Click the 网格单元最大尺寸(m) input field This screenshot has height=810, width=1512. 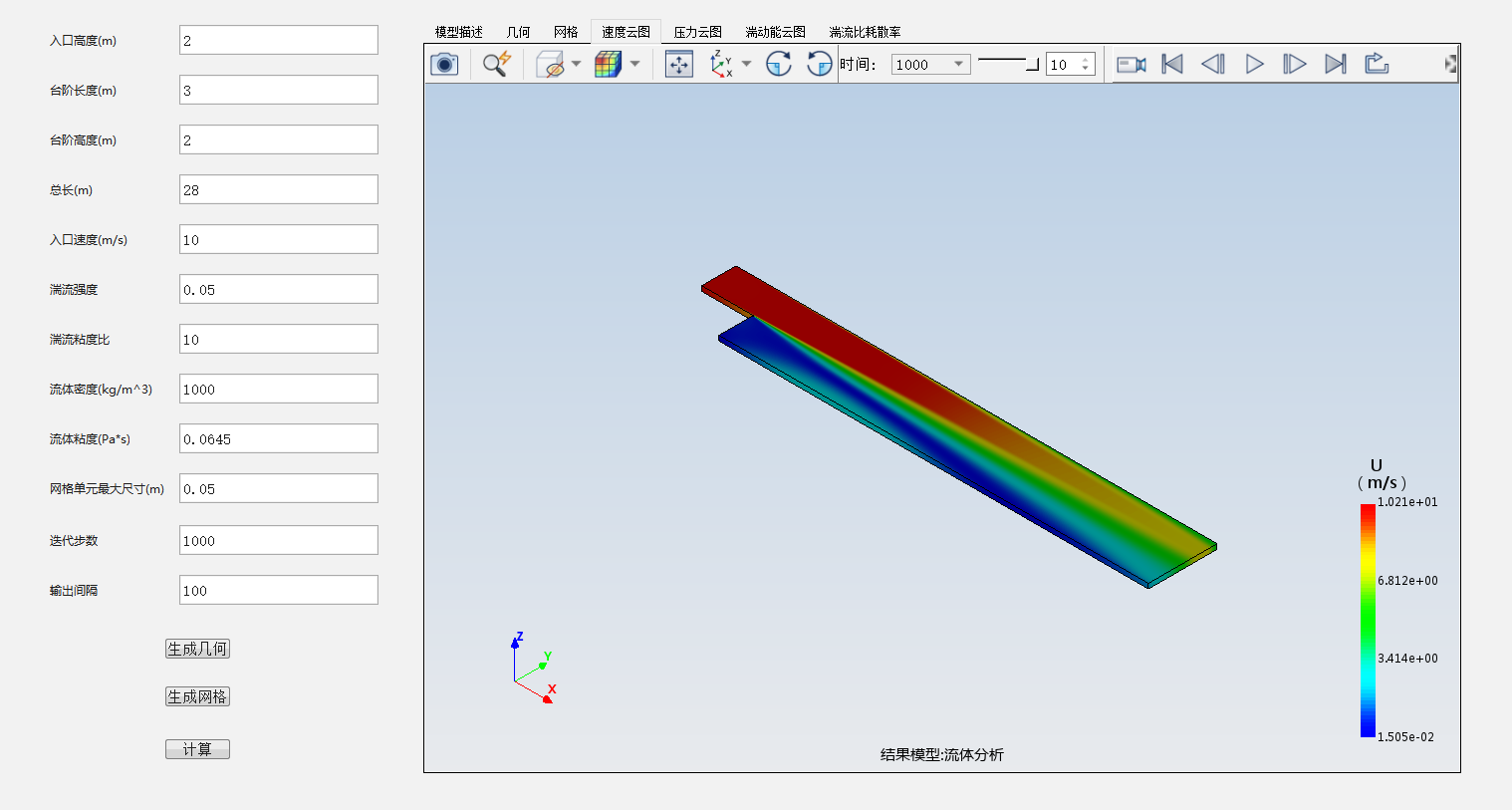[x=279, y=488]
